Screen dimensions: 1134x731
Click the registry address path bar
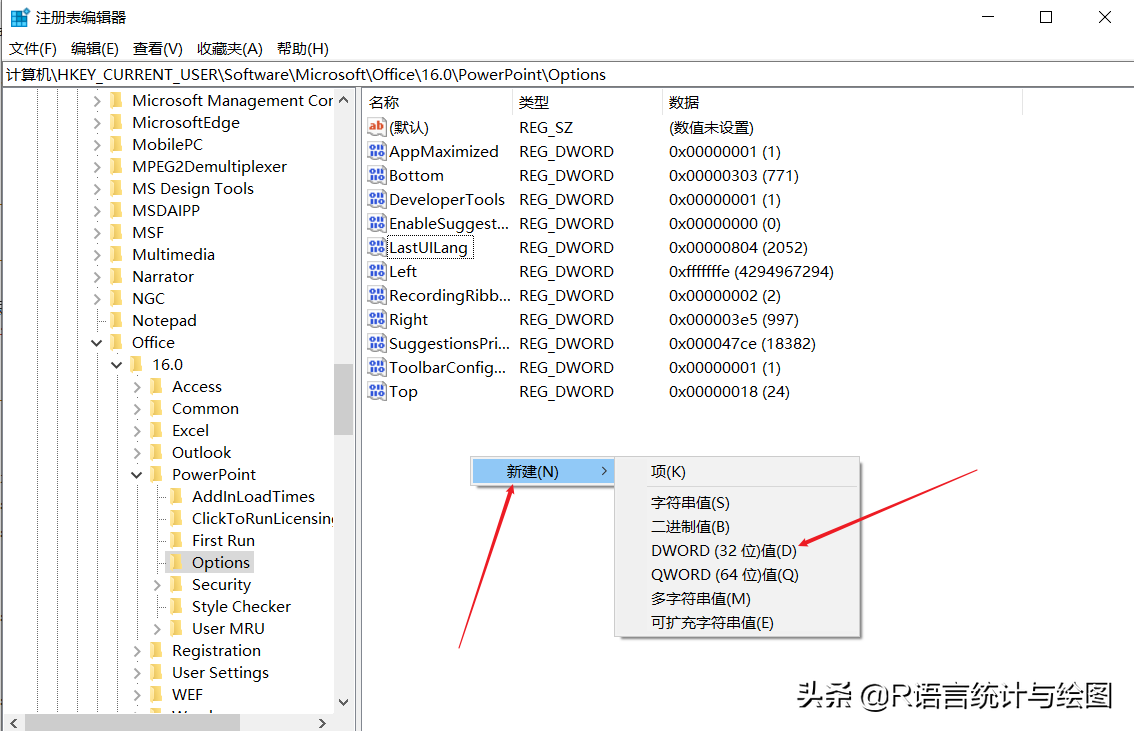click(x=567, y=74)
